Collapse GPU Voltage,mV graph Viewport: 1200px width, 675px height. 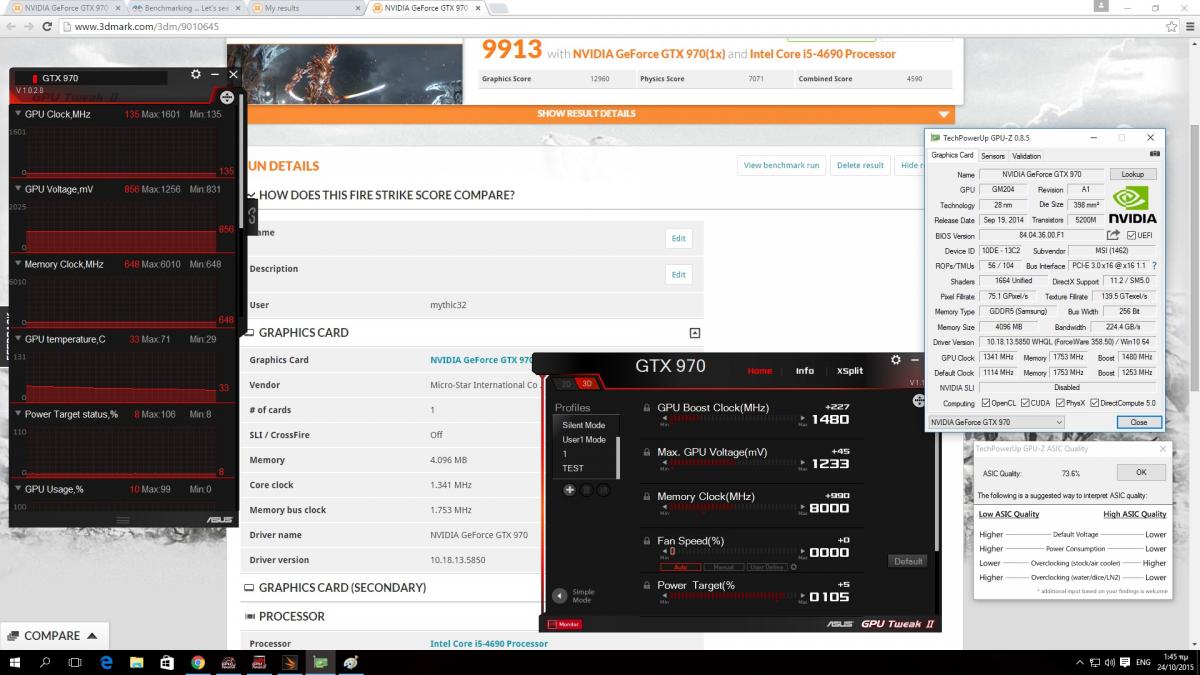pos(17,188)
